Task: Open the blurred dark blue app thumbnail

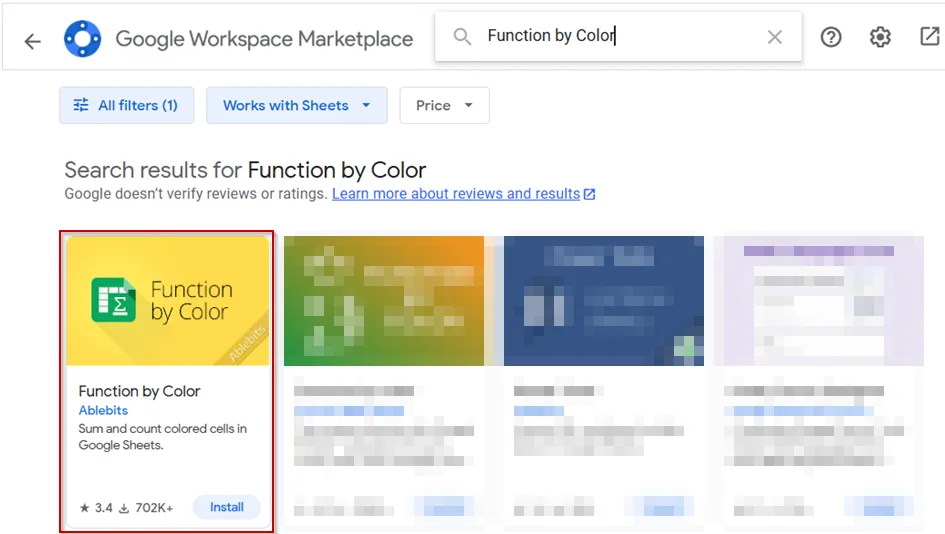Action: pos(604,301)
